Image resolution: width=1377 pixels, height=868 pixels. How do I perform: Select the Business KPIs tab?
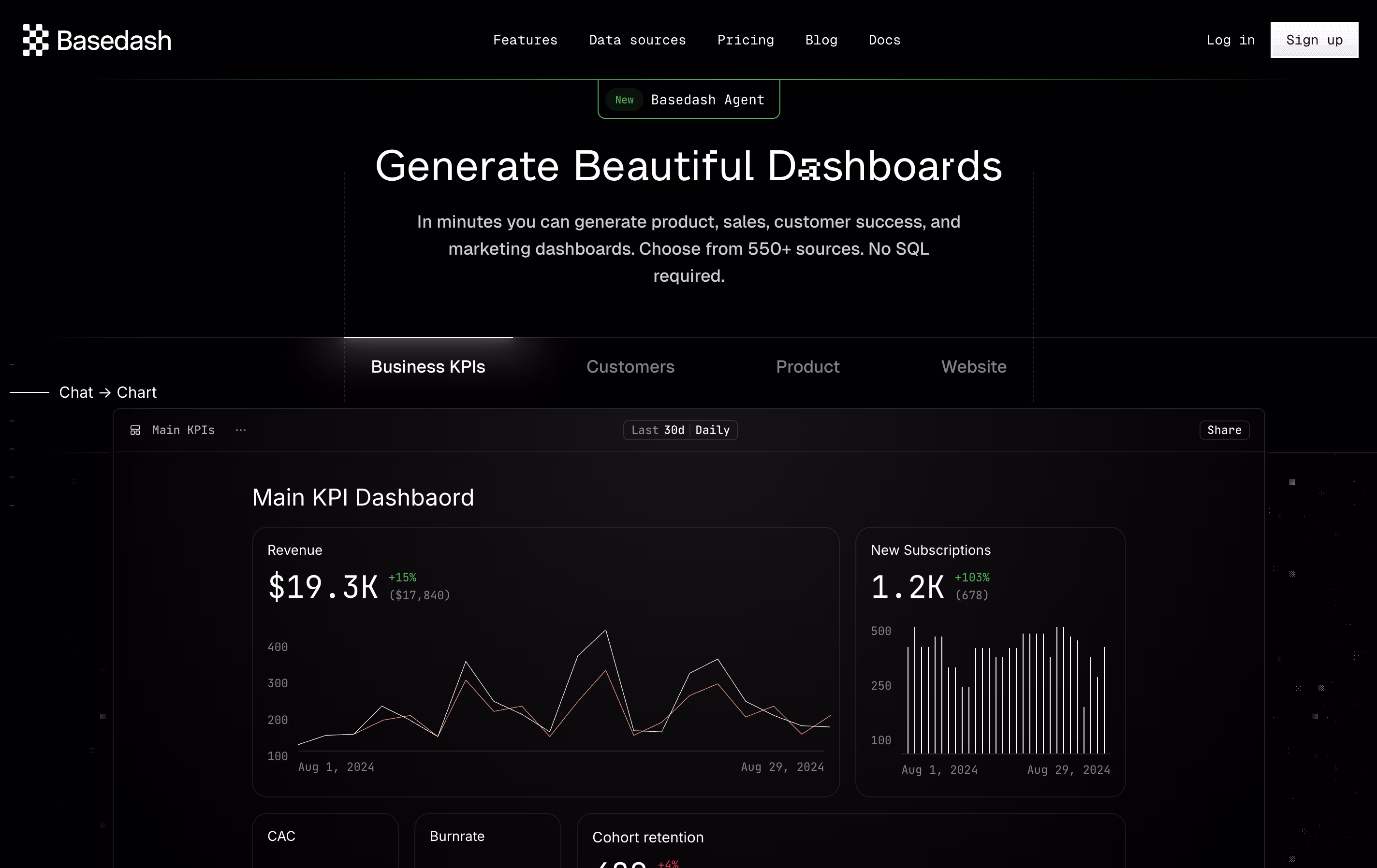[x=428, y=366]
